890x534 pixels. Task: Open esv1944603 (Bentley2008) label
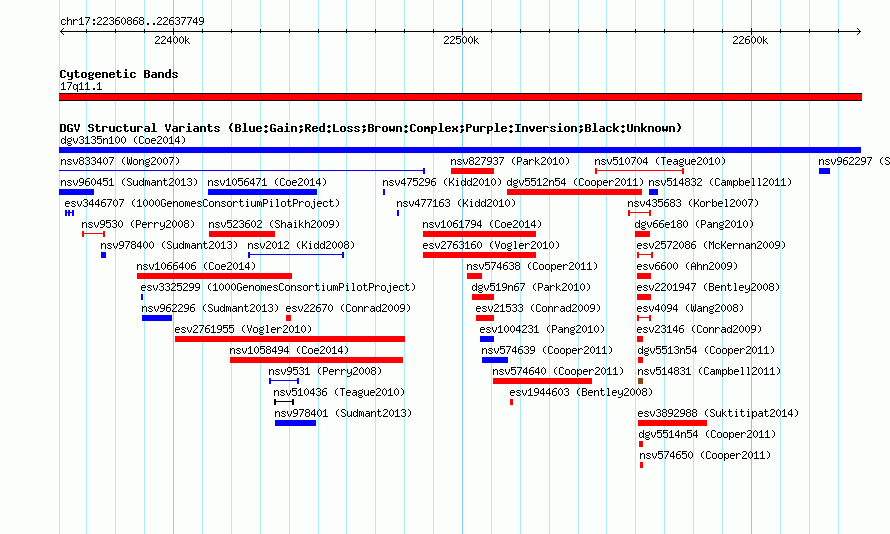tap(581, 392)
